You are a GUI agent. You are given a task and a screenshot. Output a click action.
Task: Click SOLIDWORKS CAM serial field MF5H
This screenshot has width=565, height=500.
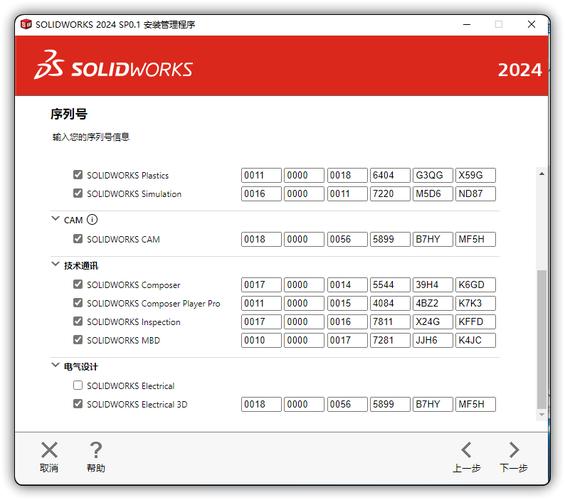[475, 239]
